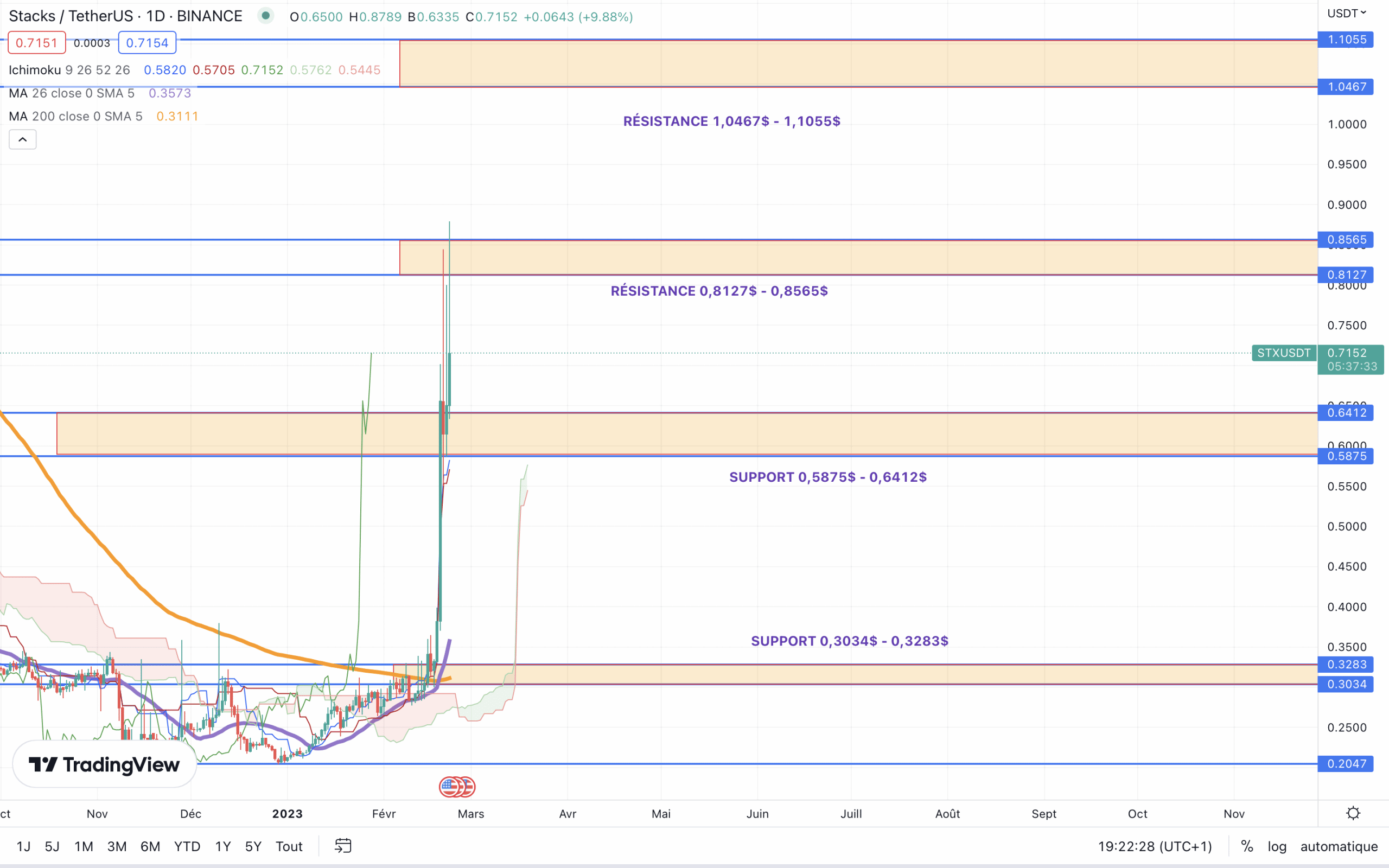Open timezone menu at 19:22:28 (UTC+1)
Viewport: 1389px width, 868px height.
click(1155, 846)
